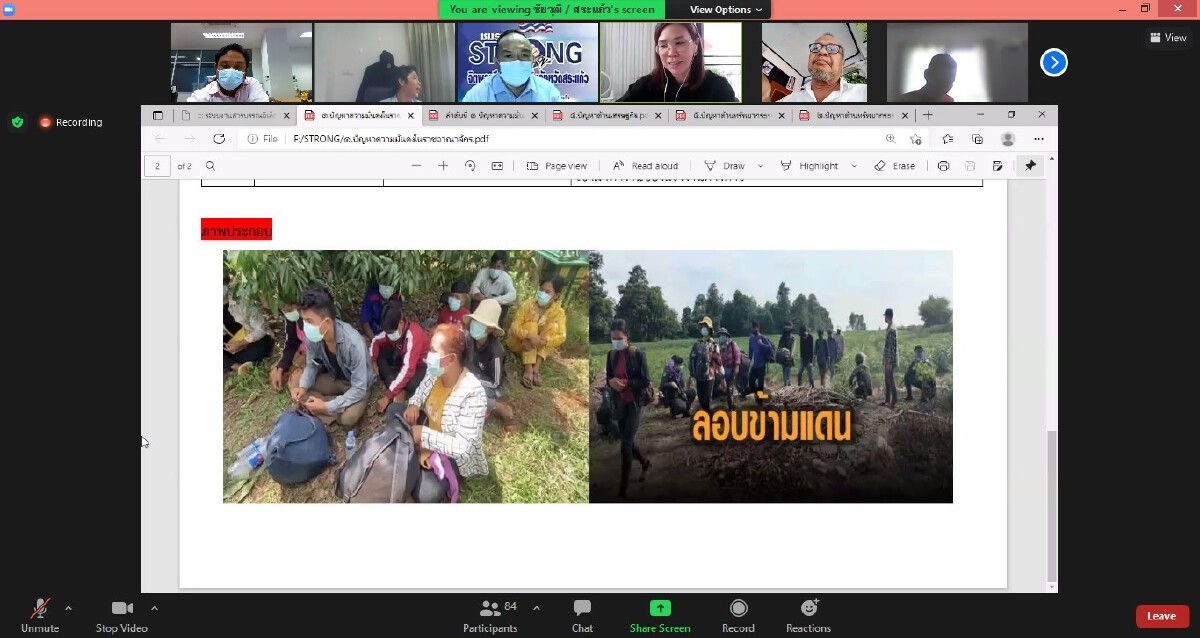
Task: Open the Participants panel
Action: click(x=490, y=615)
